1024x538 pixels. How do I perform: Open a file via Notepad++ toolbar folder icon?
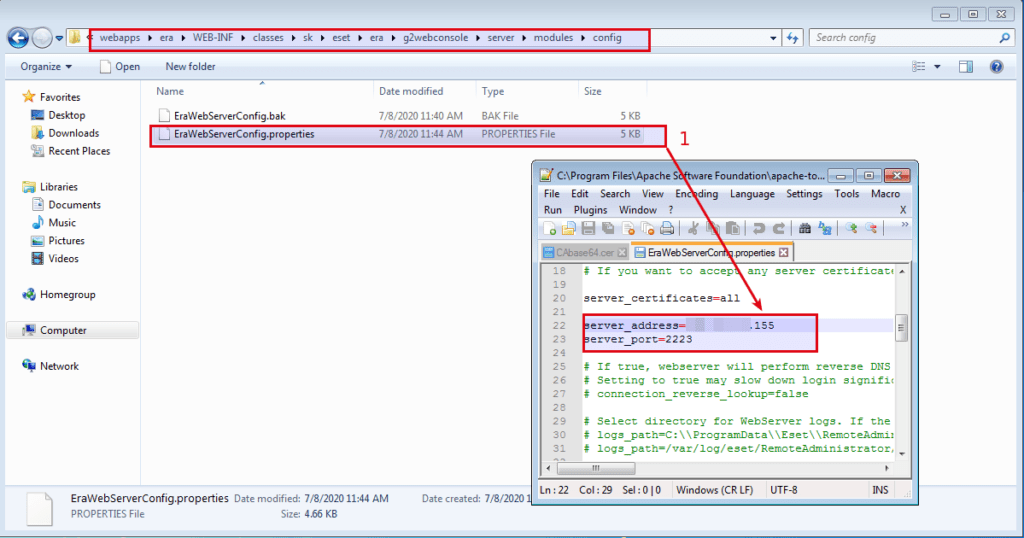(569, 229)
